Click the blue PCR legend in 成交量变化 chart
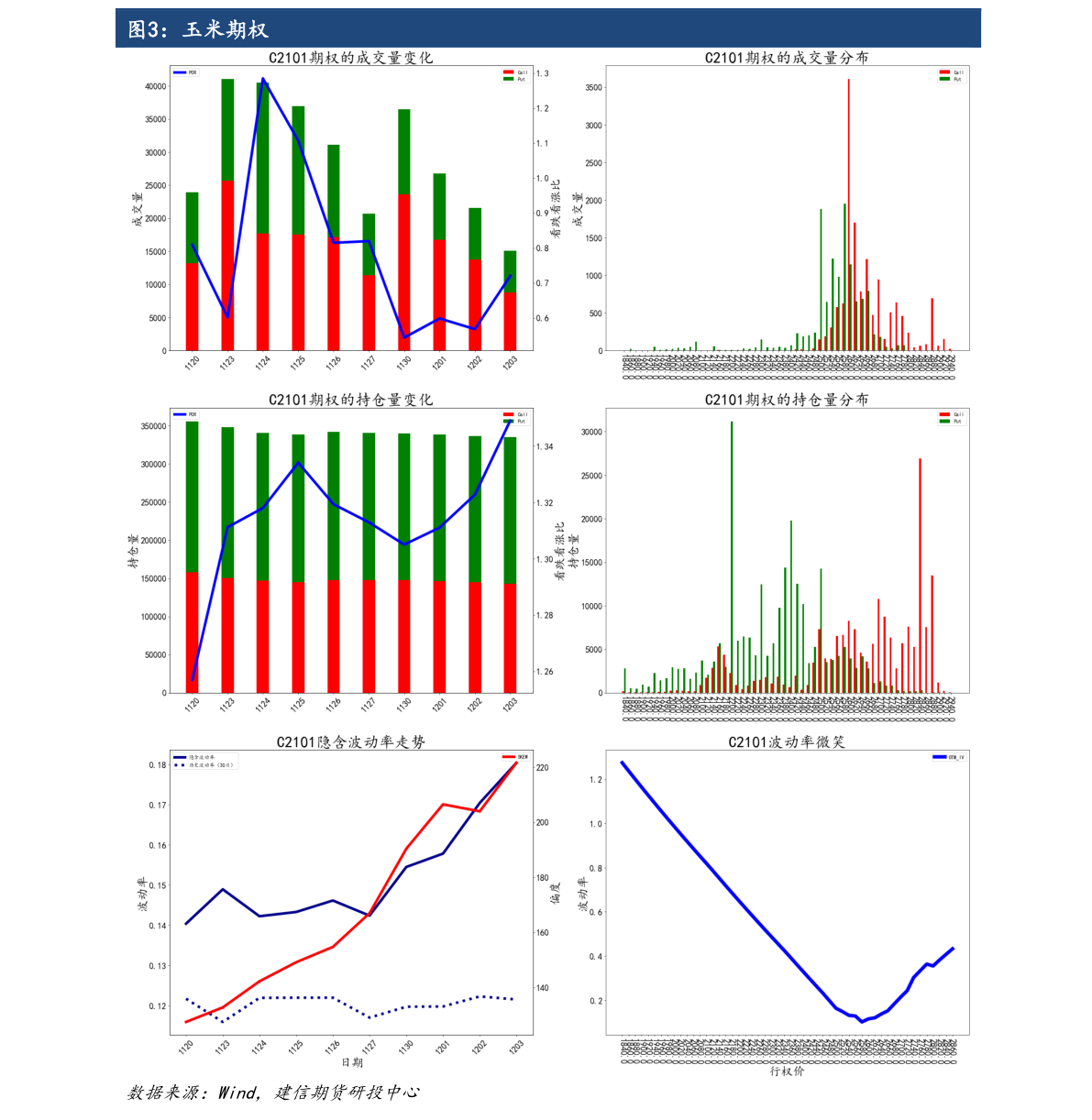Viewport: 1092px width, 1120px height. click(x=185, y=72)
